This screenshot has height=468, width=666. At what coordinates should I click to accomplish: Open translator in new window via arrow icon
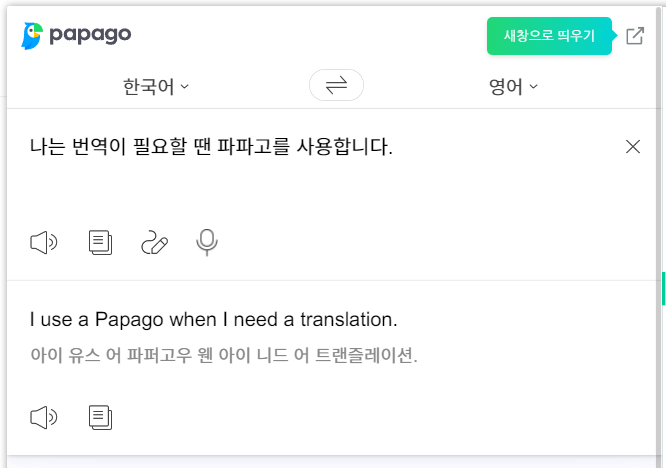[635, 36]
